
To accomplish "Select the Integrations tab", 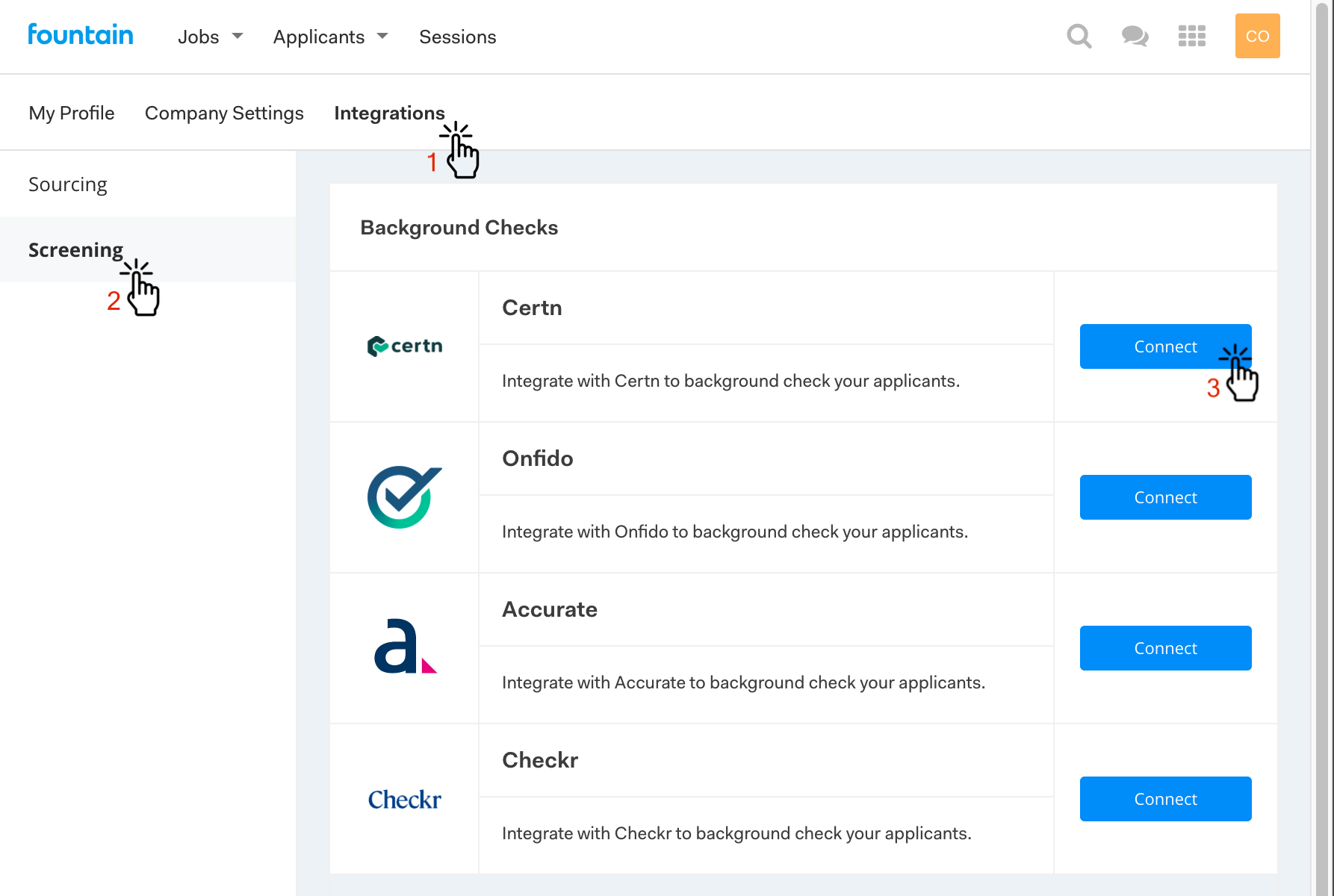I will 389,113.
